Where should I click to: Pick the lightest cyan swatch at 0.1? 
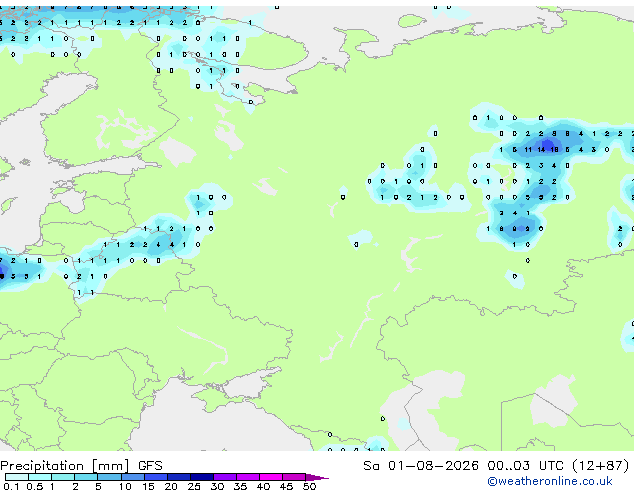tap(17, 477)
